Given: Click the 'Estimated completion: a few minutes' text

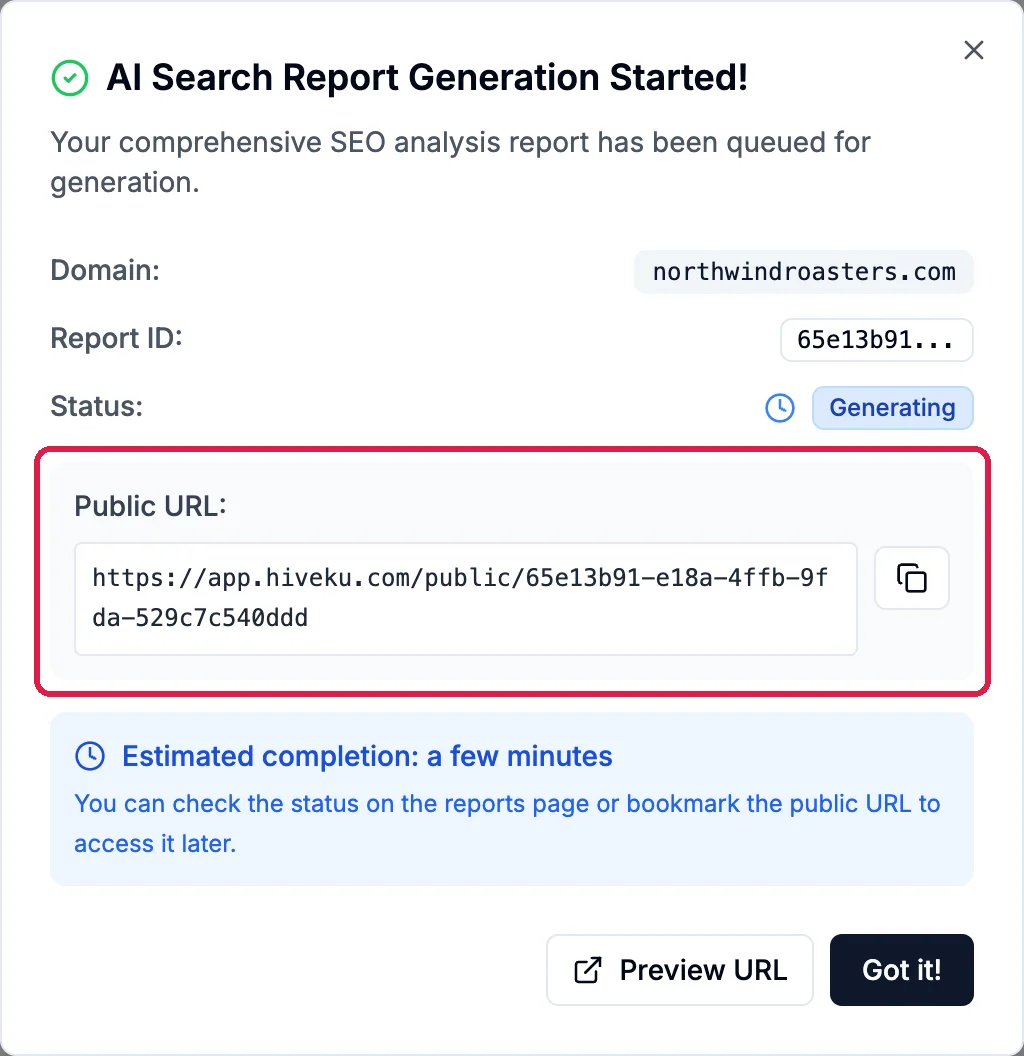Looking at the screenshot, I should 367,756.
